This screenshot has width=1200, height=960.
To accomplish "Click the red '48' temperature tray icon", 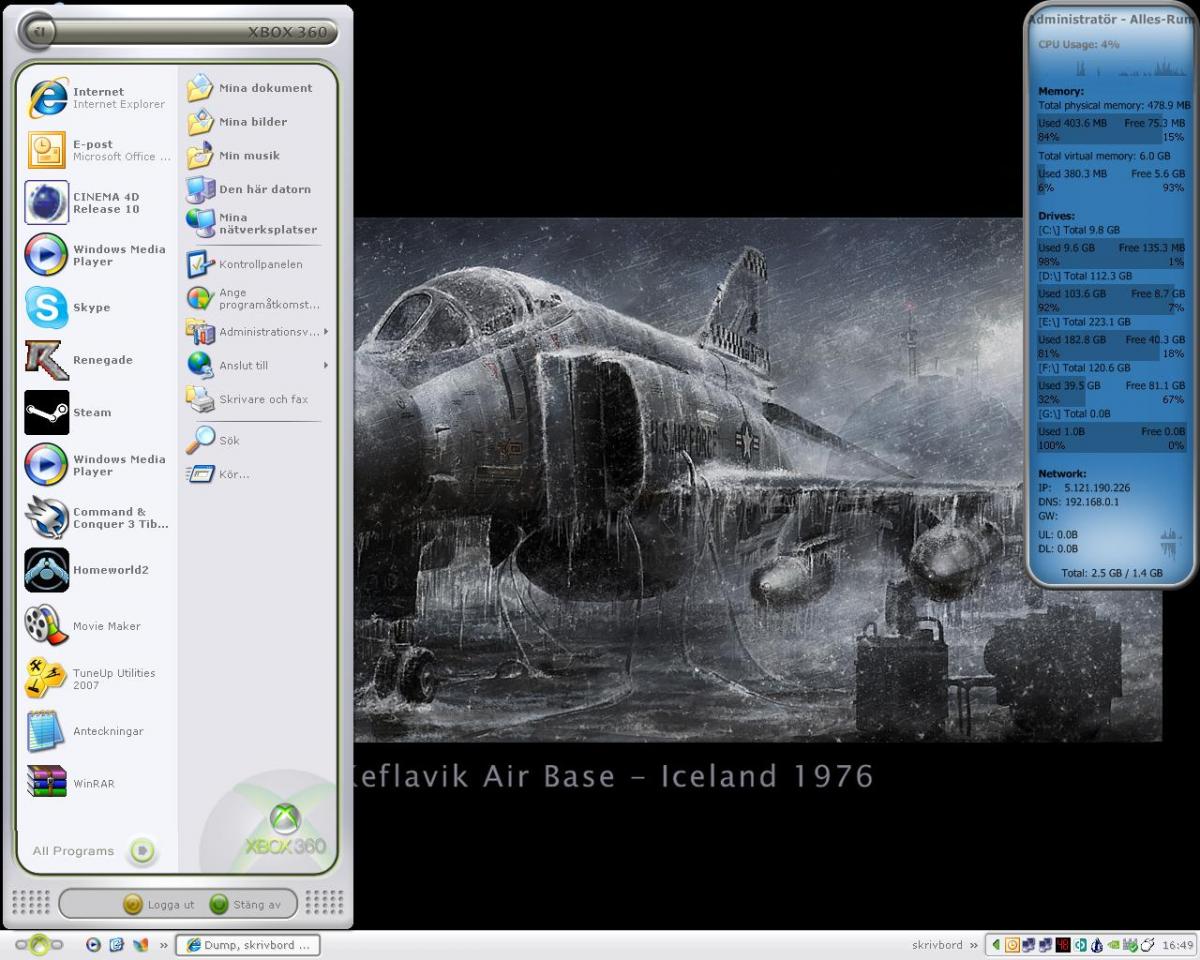I will (1063, 944).
